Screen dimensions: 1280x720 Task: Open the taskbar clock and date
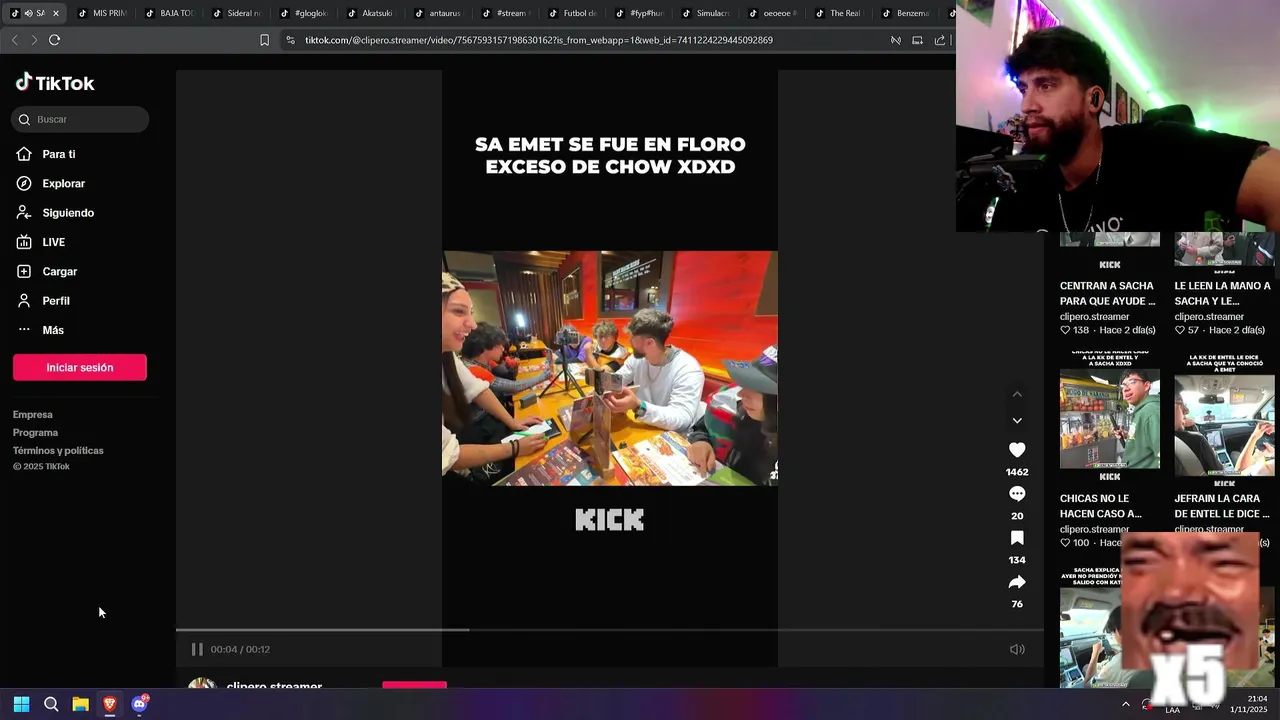click(1250, 704)
